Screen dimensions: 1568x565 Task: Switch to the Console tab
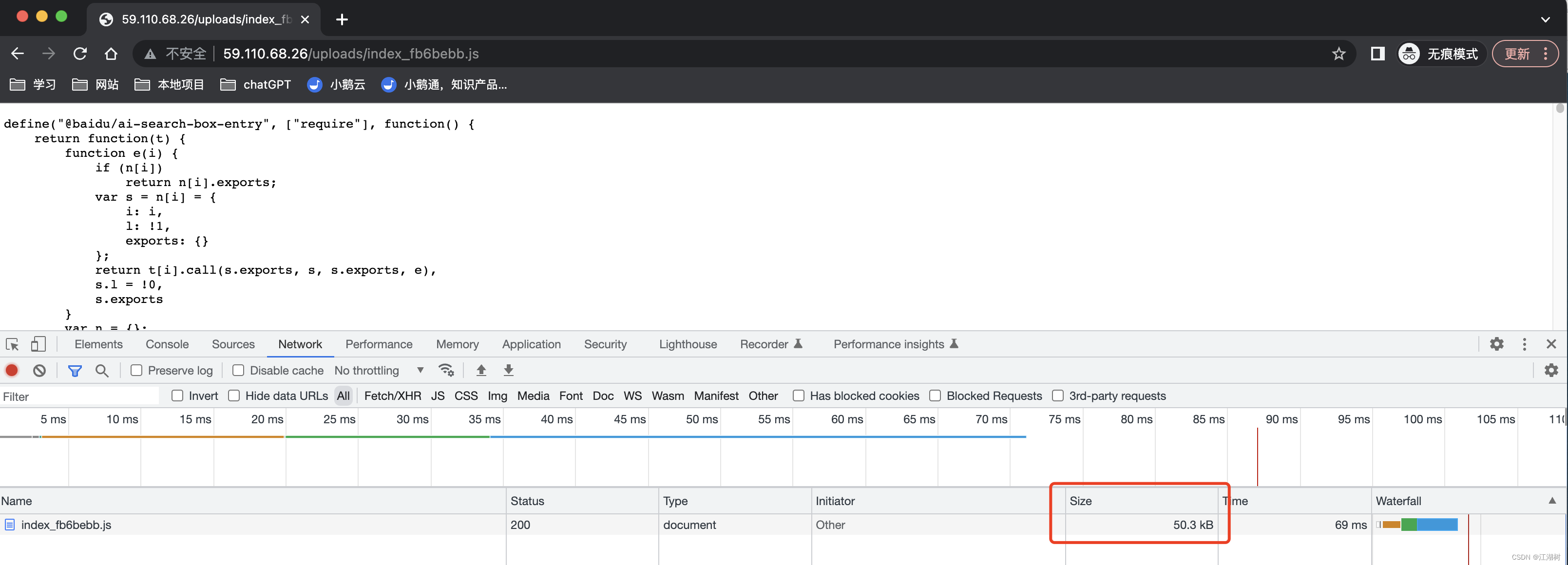pyautogui.click(x=168, y=344)
